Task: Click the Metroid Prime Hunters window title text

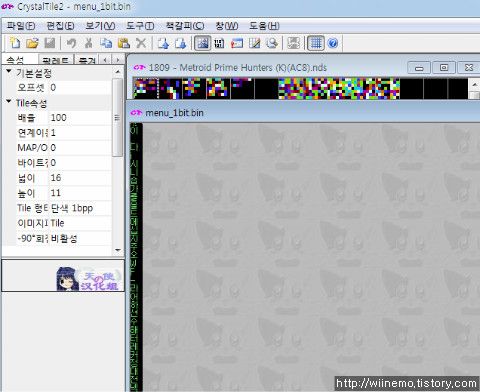Action: pos(237,68)
